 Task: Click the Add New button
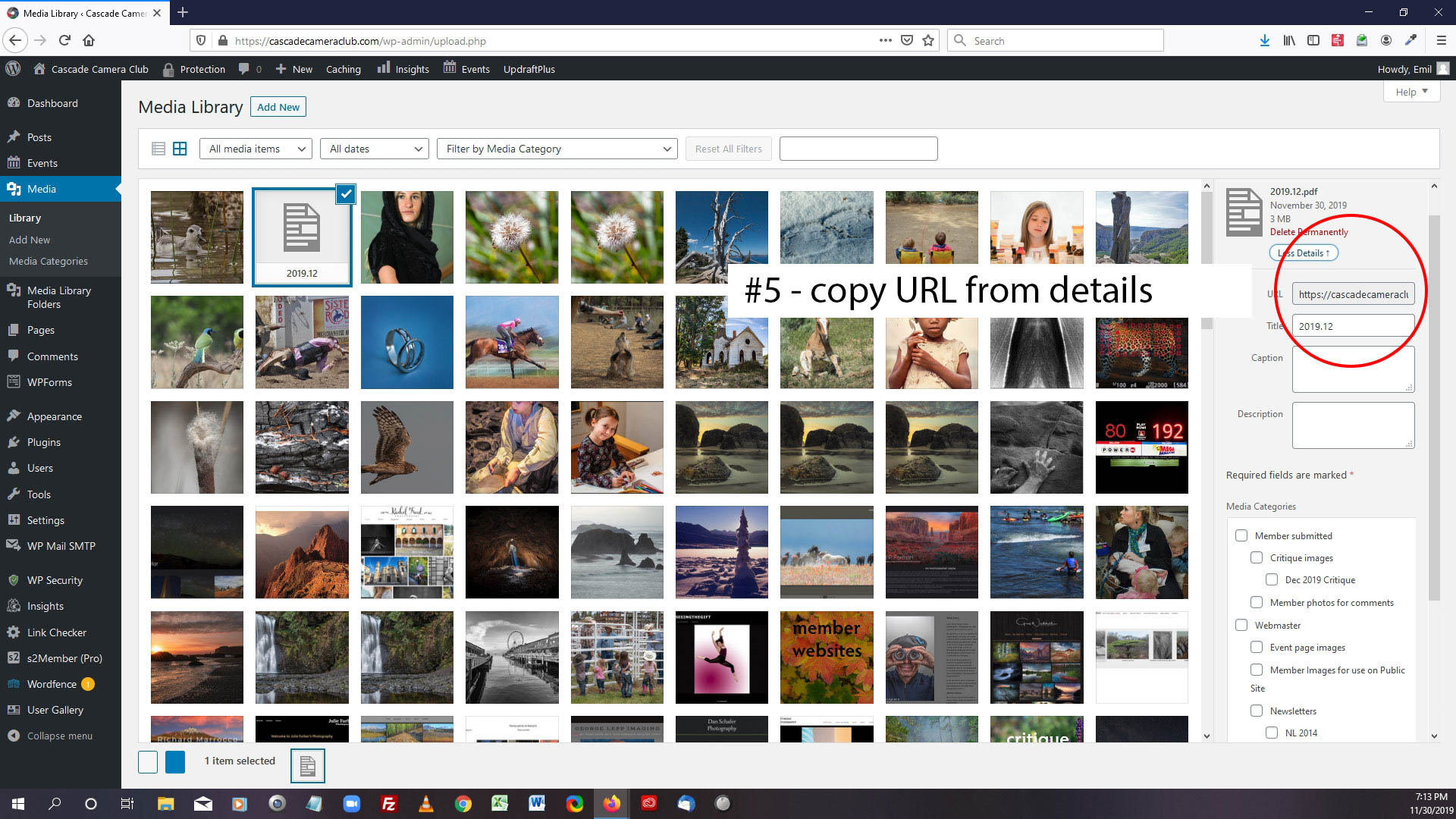pos(278,107)
